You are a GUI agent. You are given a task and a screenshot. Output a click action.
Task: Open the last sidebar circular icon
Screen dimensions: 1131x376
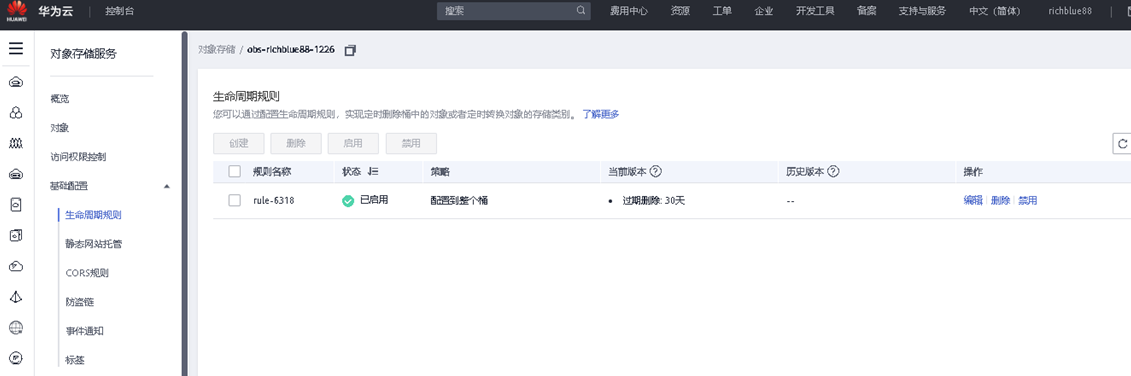(x=16, y=358)
